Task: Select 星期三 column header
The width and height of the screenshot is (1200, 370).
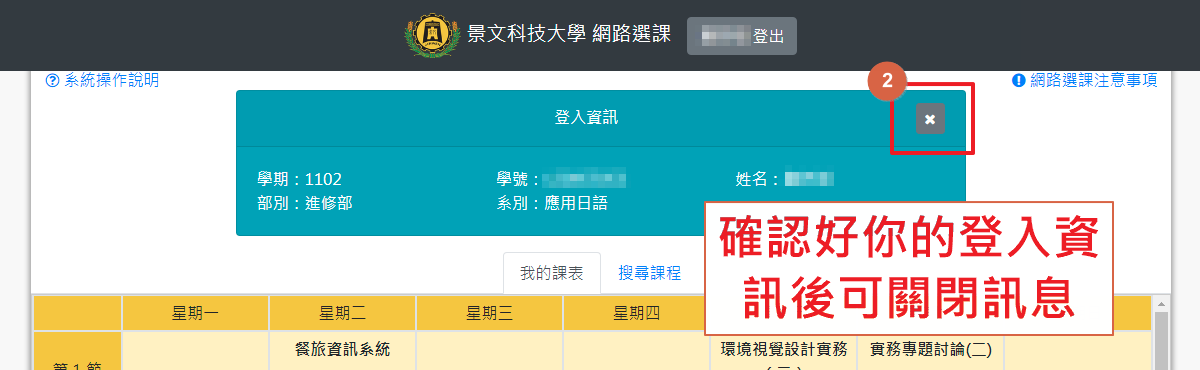Action: (490, 314)
